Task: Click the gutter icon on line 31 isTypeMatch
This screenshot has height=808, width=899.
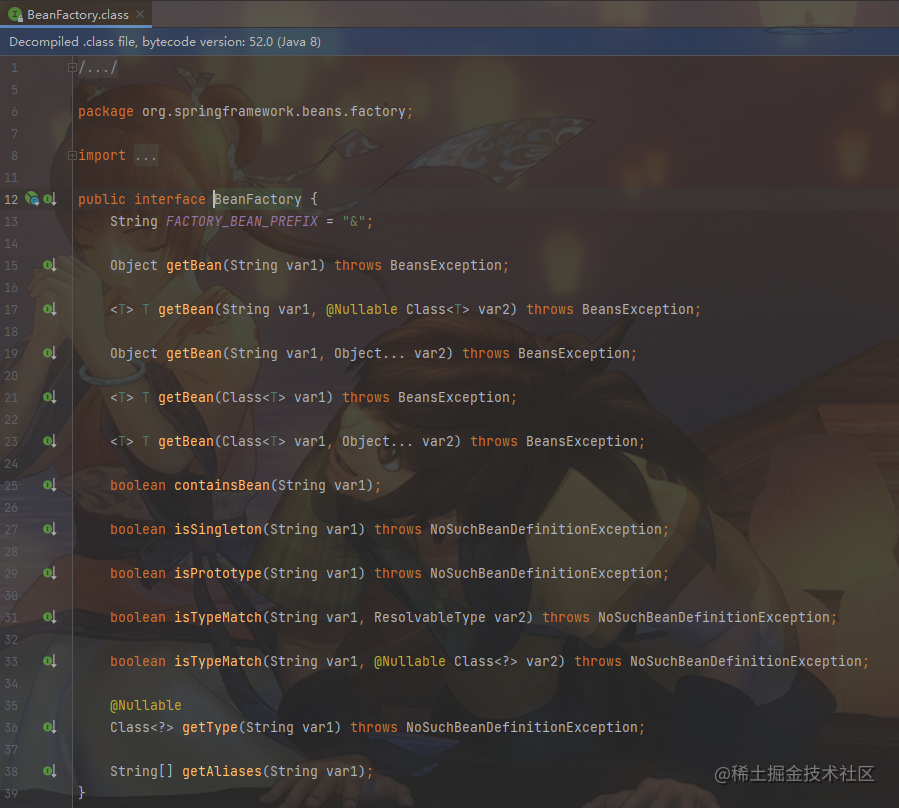Action: 50,617
